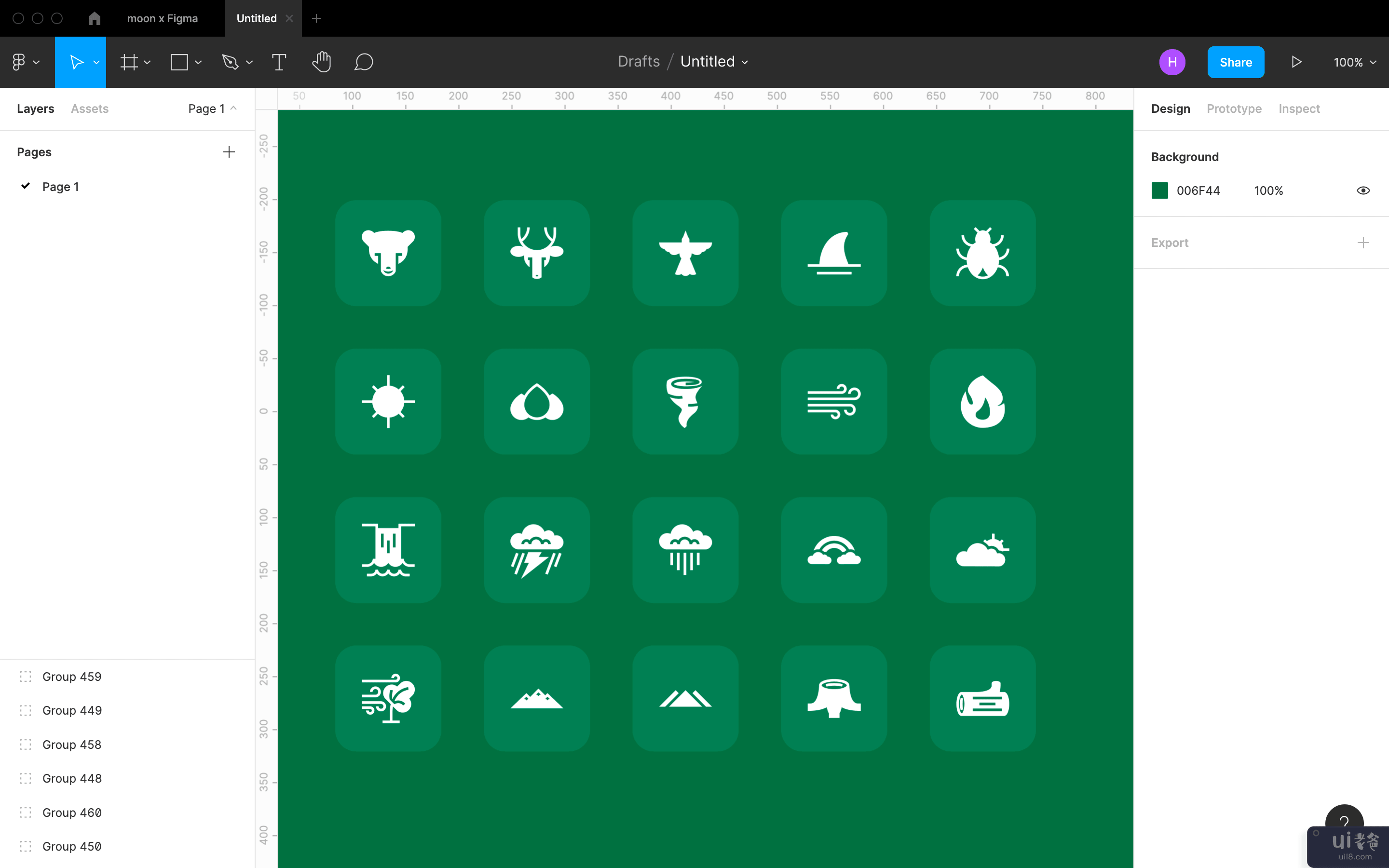Add a new page

coord(229,152)
